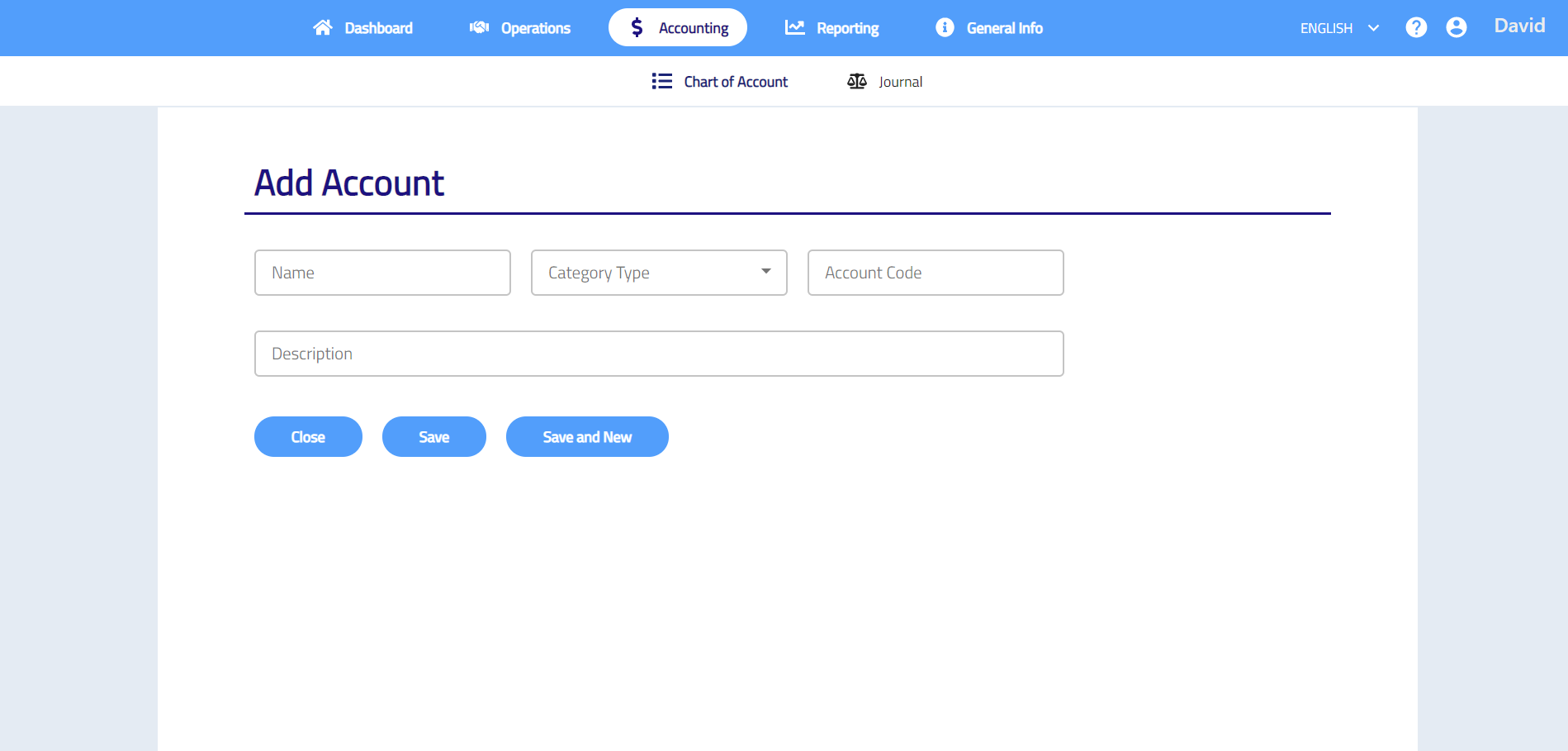
Task: Open the Journal sub-tab
Action: [x=900, y=82]
